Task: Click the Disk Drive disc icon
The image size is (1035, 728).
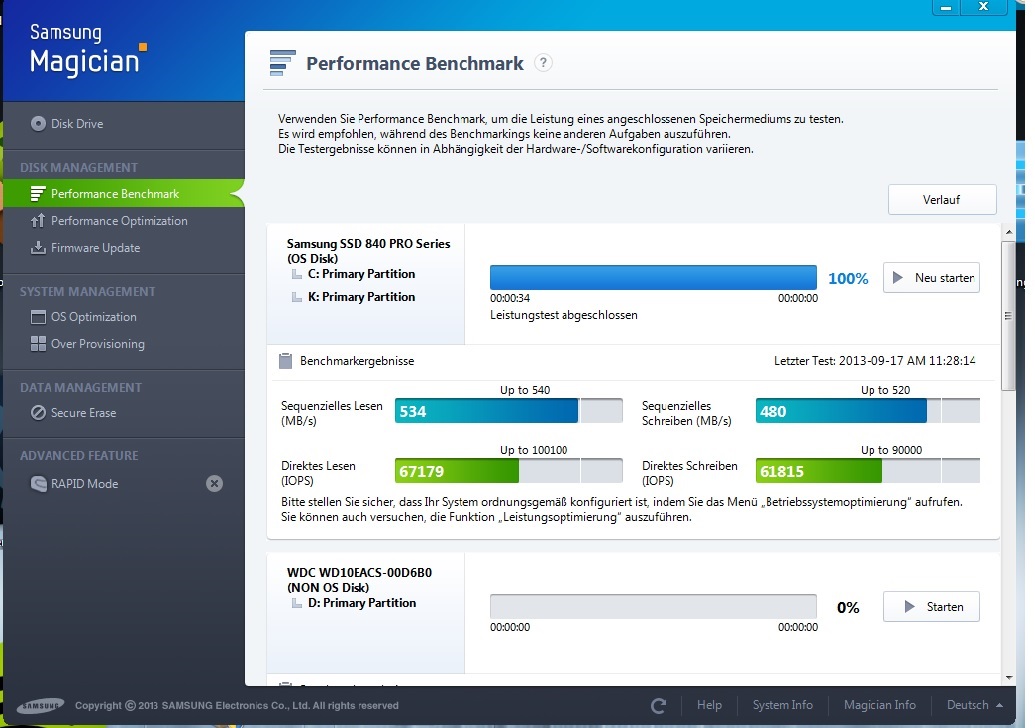Action: (38, 123)
